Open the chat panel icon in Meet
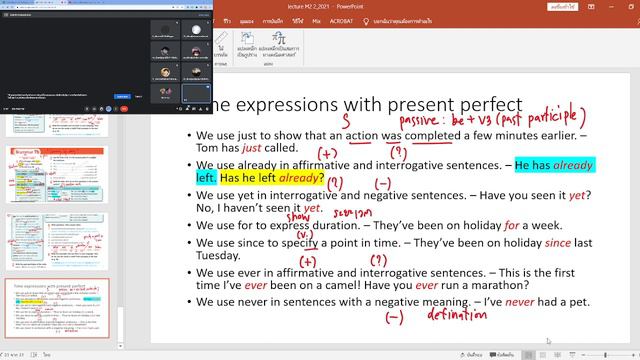 194,109
